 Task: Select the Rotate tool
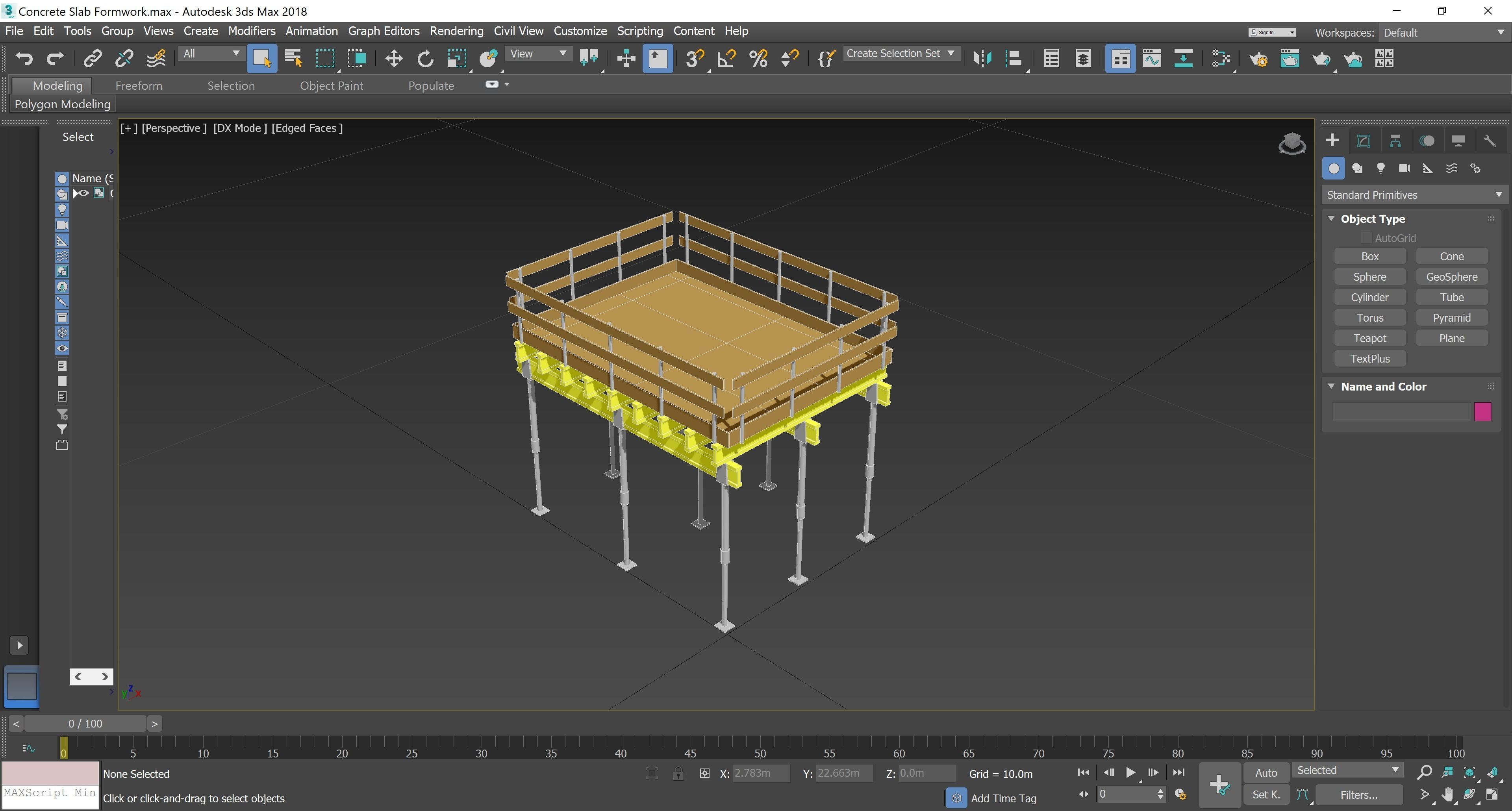[x=425, y=58]
